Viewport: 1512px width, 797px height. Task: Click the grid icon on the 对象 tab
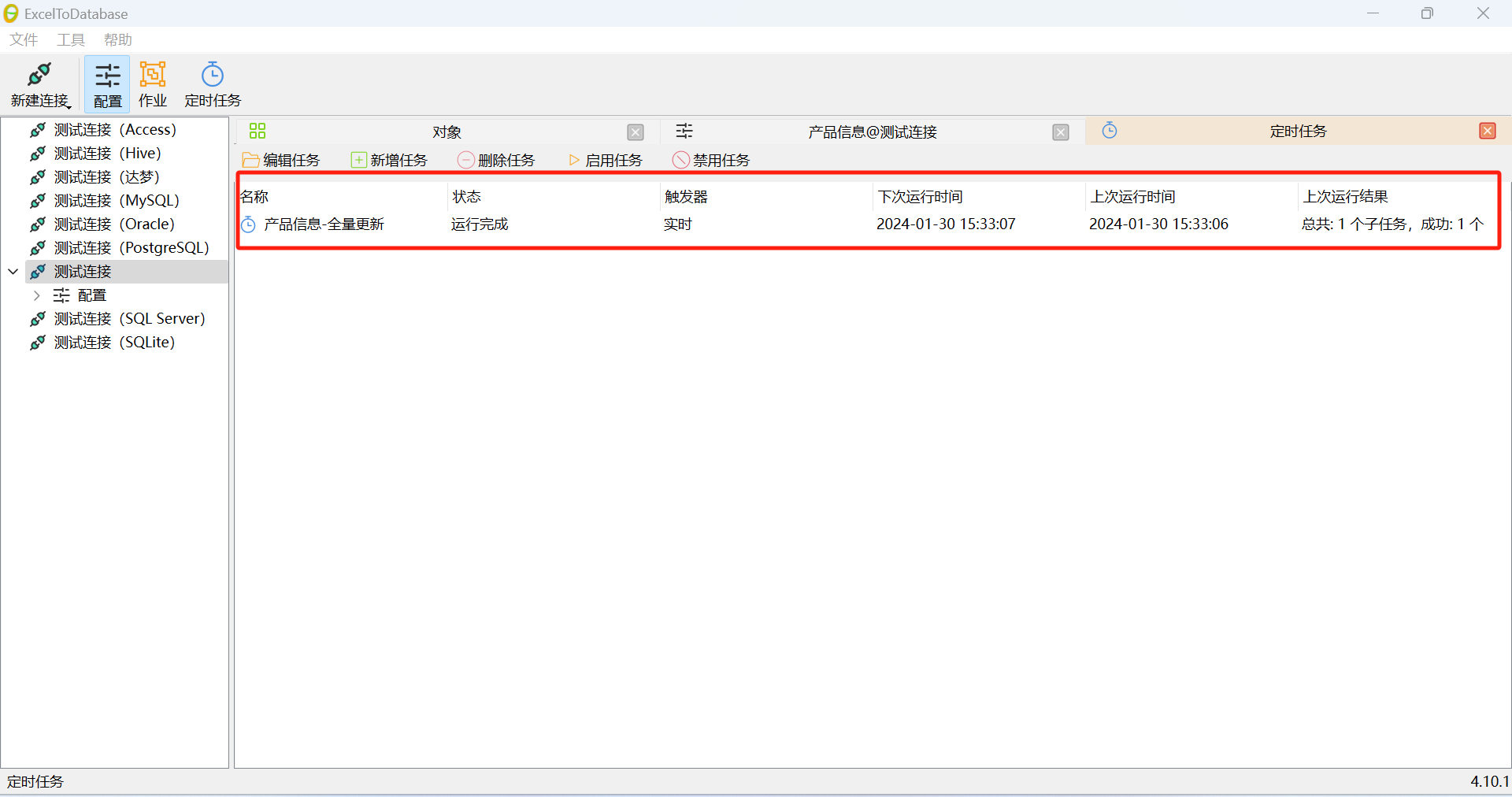point(258,131)
